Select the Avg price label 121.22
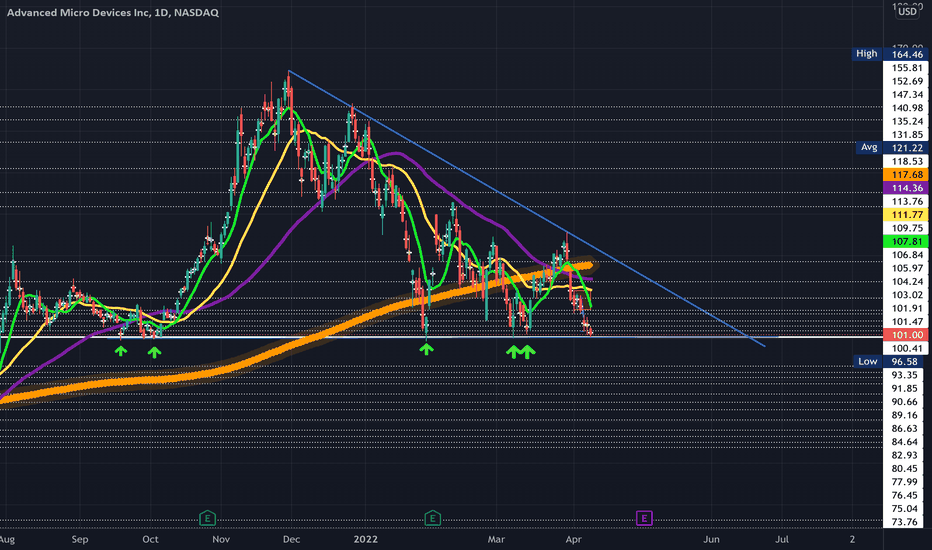The image size is (932, 550). [x=906, y=147]
